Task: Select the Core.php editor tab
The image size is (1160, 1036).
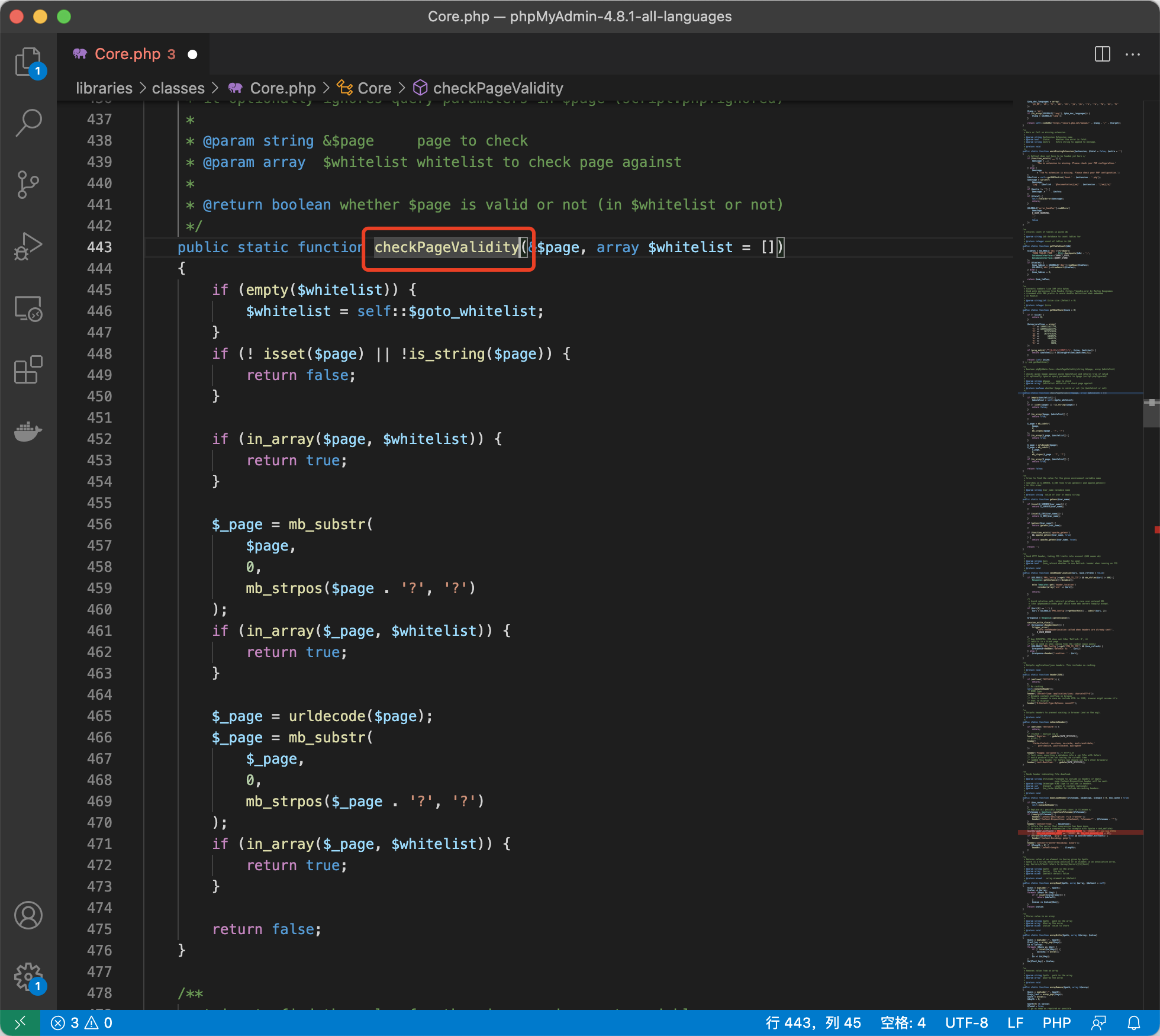Action: tap(128, 54)
